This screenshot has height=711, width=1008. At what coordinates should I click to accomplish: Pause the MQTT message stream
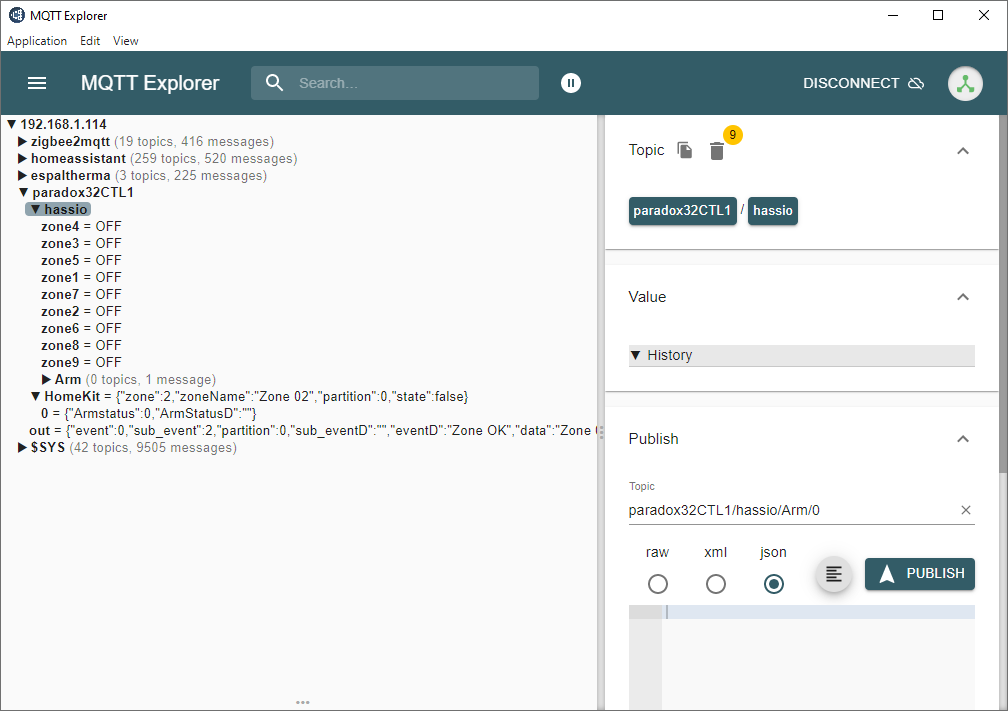[571, 83]
